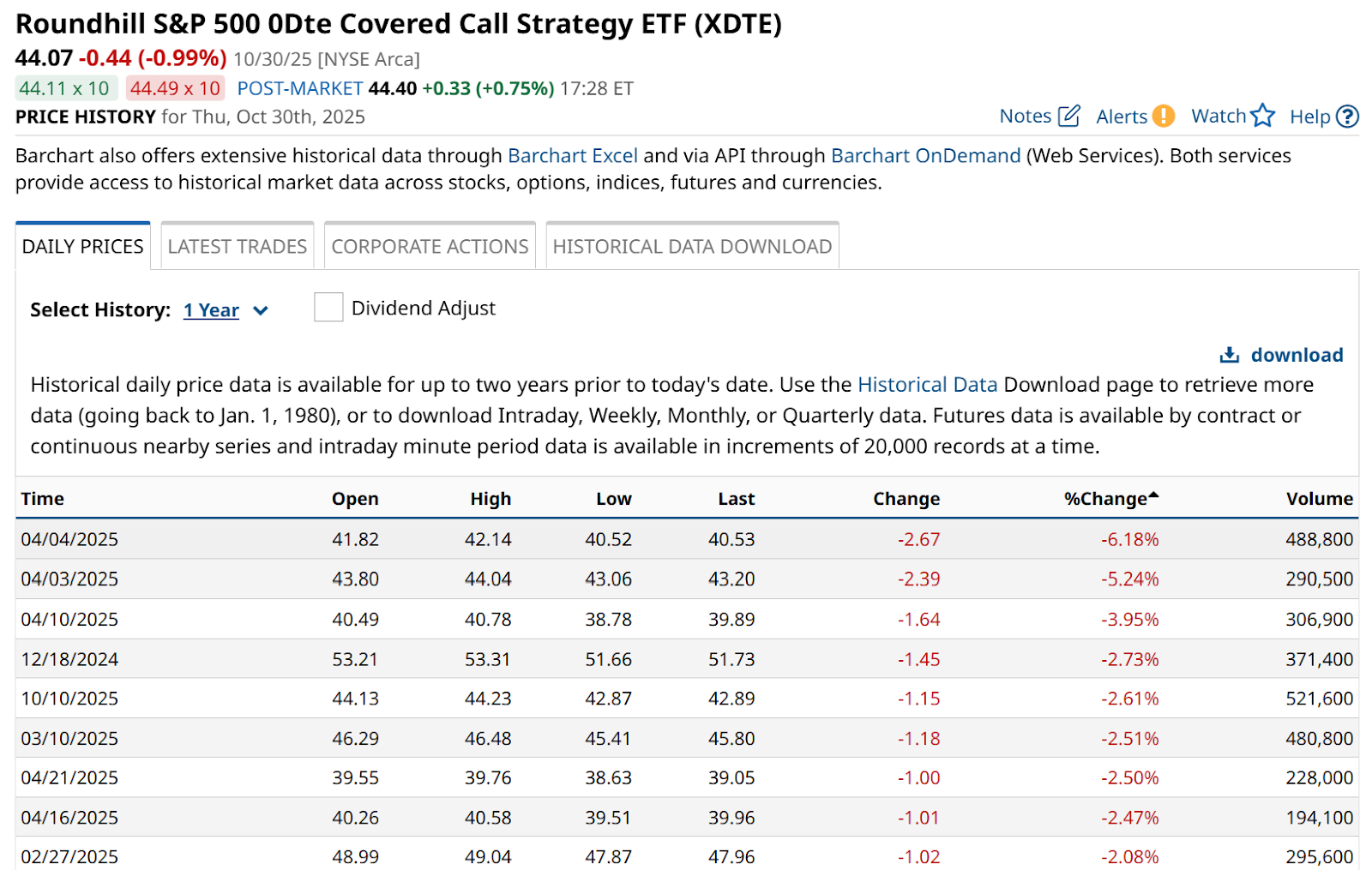Select the Daily Prices tab
The image size is (1372, 870).
83,247
